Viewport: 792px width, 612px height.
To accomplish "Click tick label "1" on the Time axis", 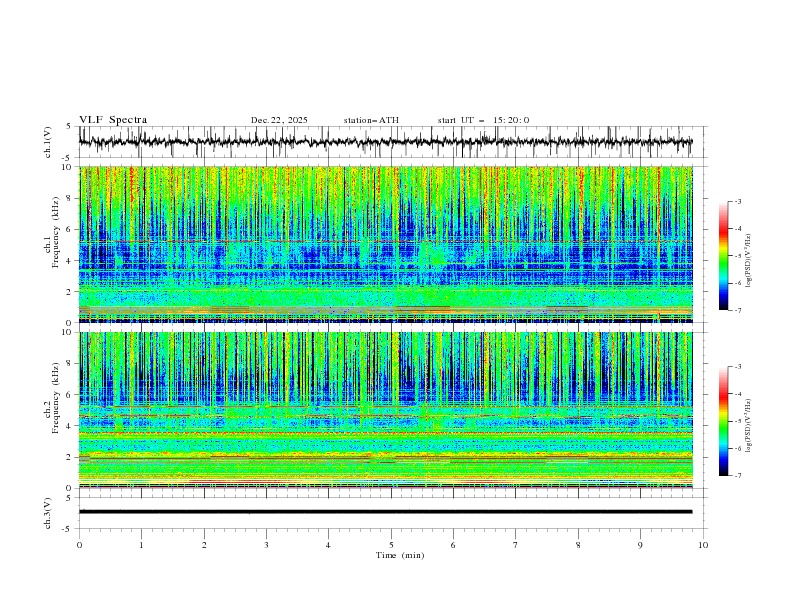I will tap(141, 545).
